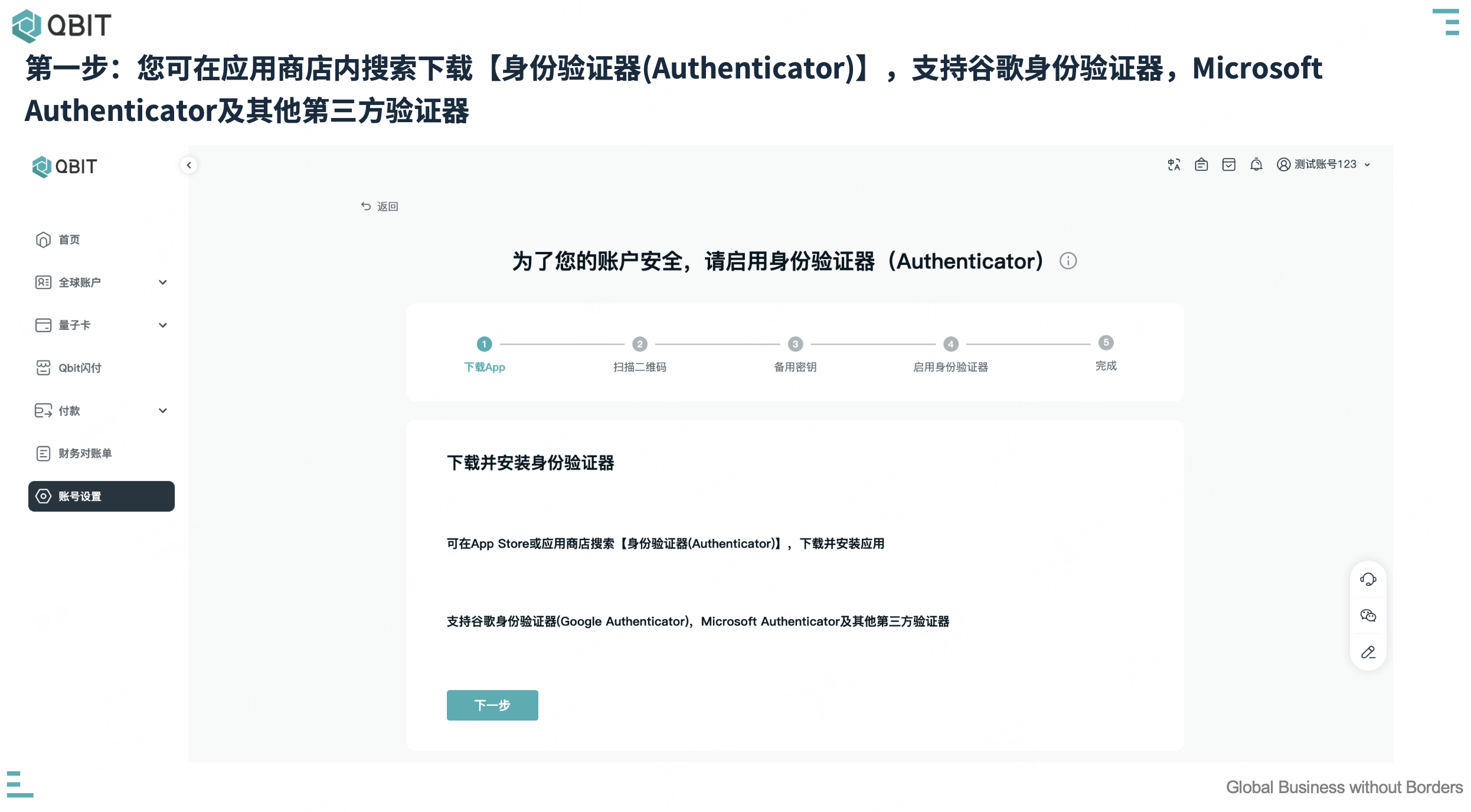This screenshot has height=812, width=1471.
Task: Expand the 全球账户 submenu chevron
Action: tap(163, 283)
